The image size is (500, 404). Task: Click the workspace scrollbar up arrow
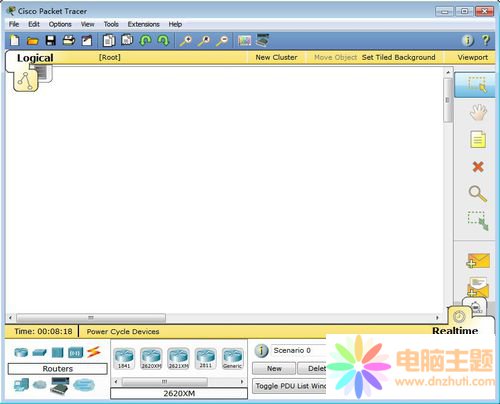click(448, 72)
